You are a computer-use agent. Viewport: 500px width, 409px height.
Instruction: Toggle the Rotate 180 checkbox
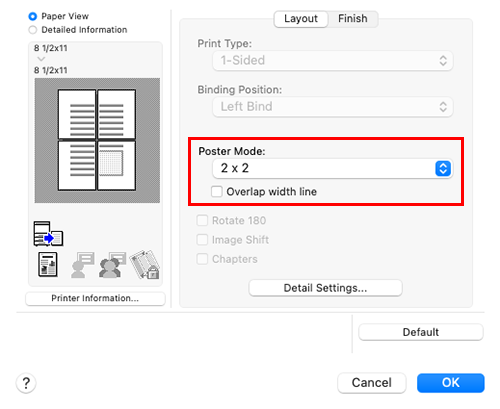(202, 221)
